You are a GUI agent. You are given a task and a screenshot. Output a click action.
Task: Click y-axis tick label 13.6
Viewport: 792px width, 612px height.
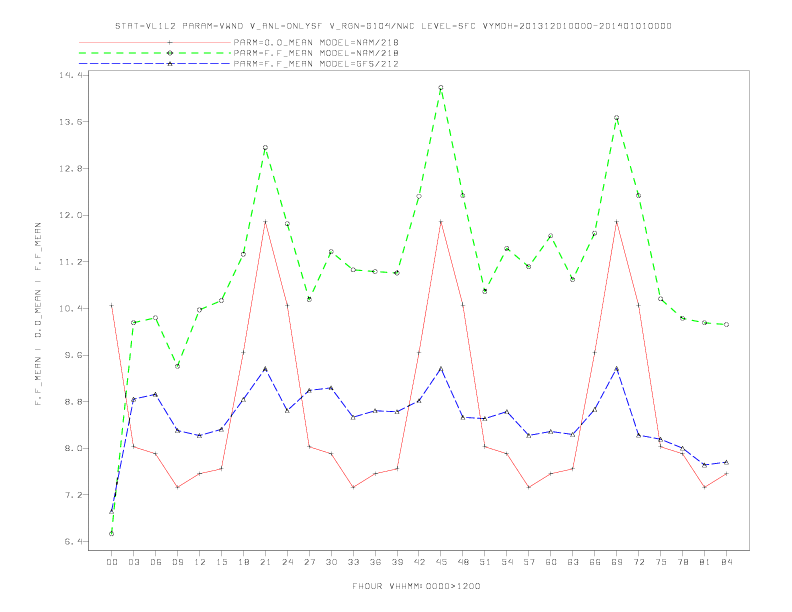coord(69,122)
